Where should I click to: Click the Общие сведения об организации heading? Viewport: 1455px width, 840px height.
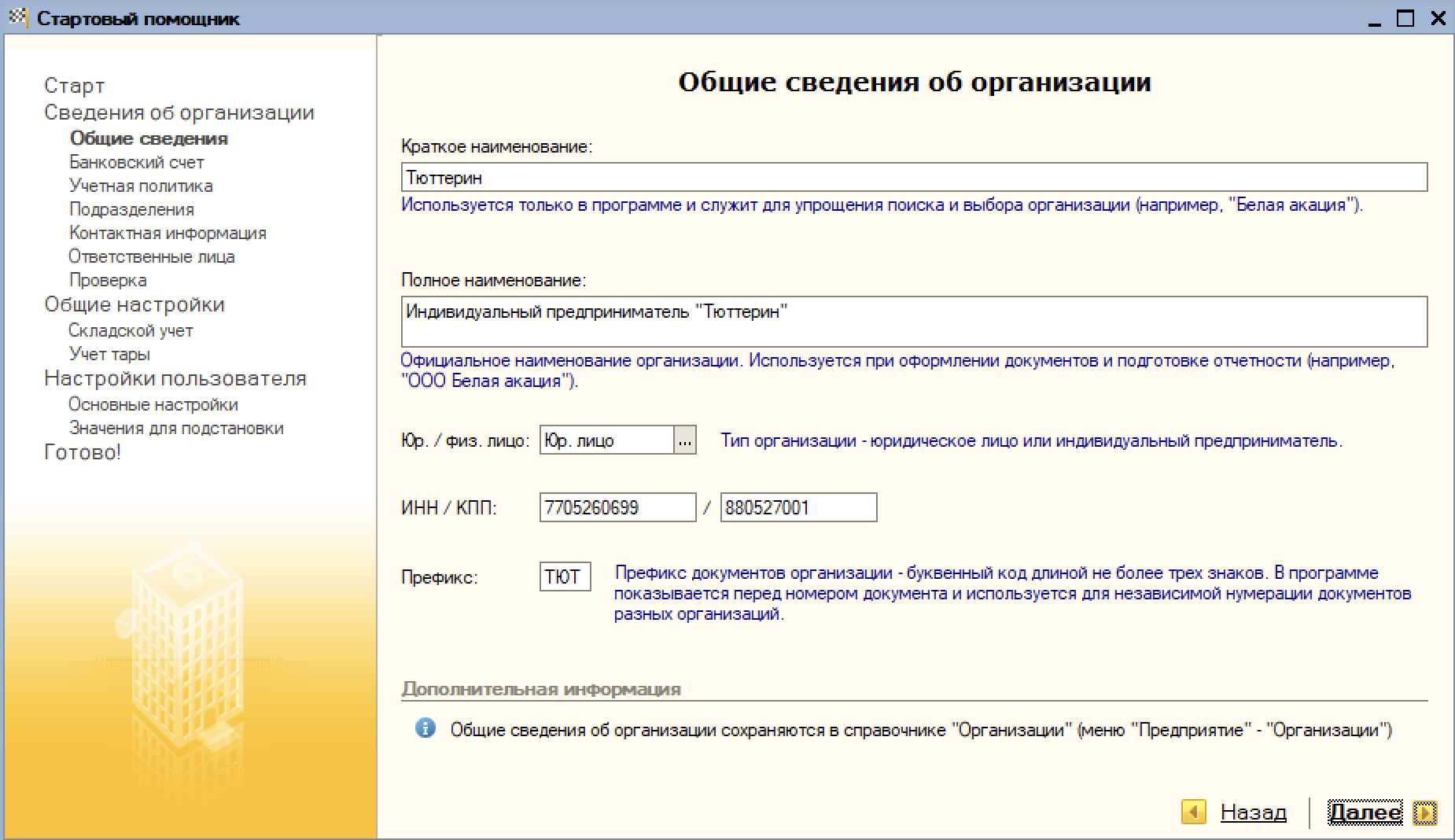coord(915,82)
